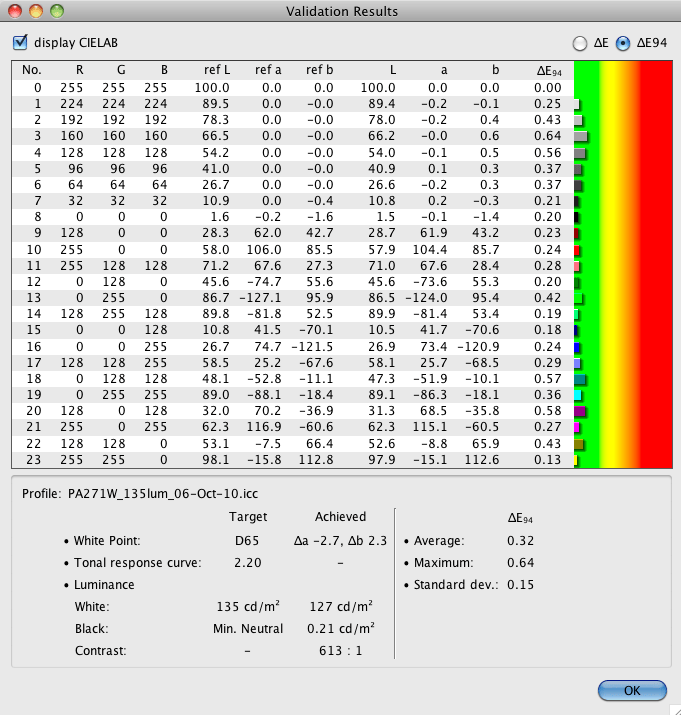Click the cyan color bar in row 19
Viewport: 681px width, 715px height.
(x=578, y=396)
